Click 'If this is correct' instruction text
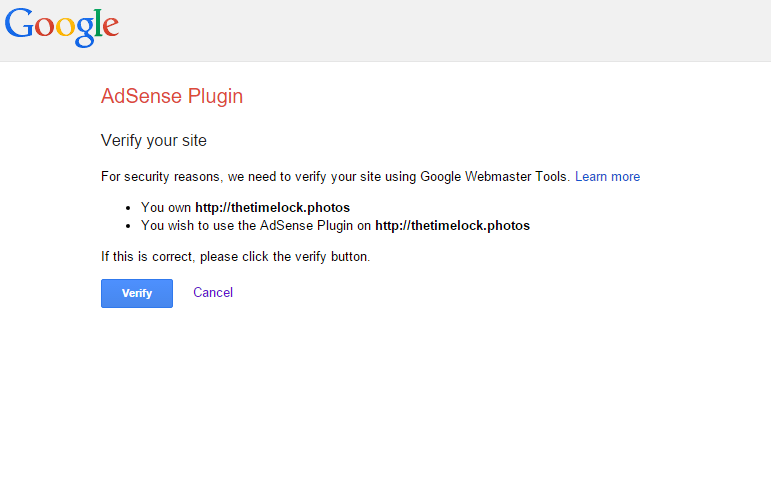Screen dimensions: 771x487 pos(236,257)
